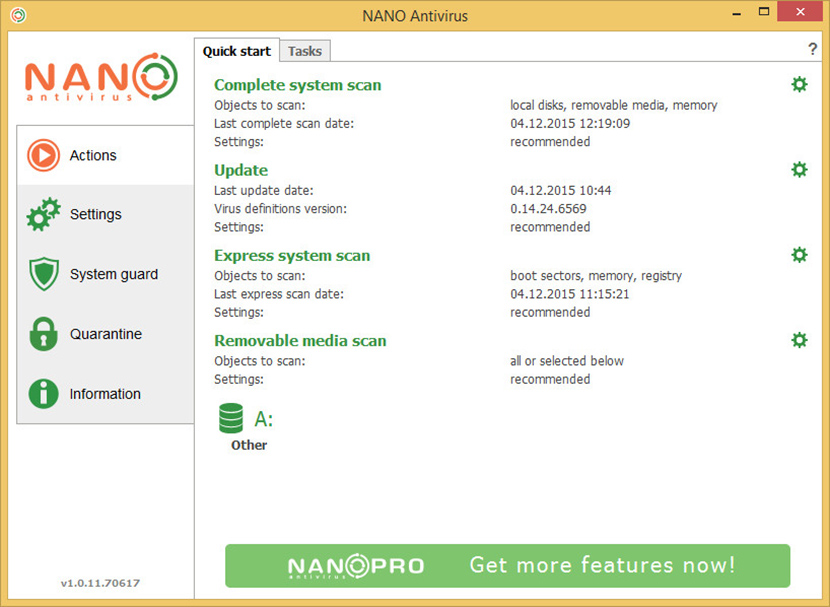Click the NANO Antivirus logo
Viewport: 830px width, 607px height.
coord(100,77)
